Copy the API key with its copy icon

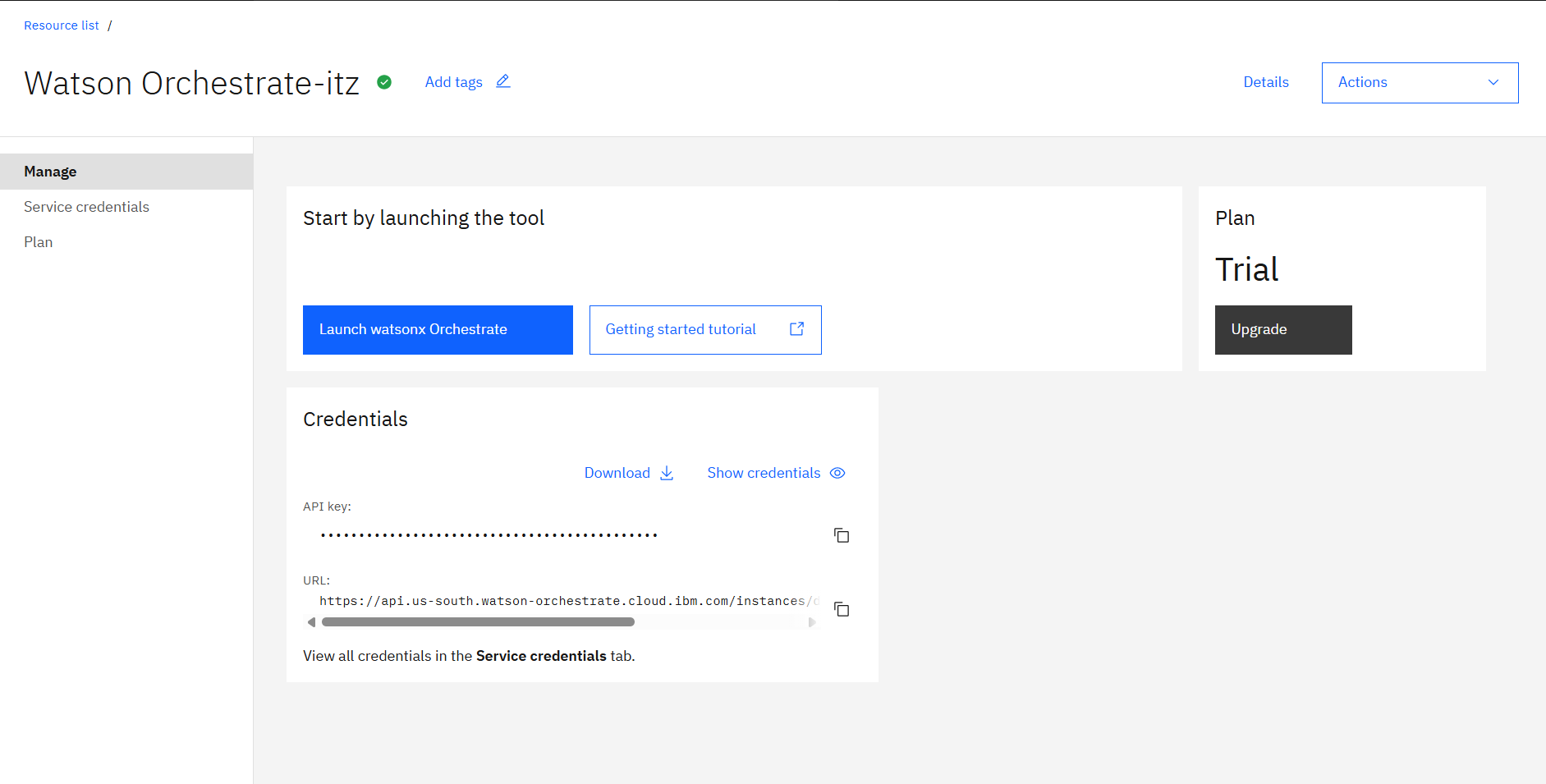pos(842,535)
